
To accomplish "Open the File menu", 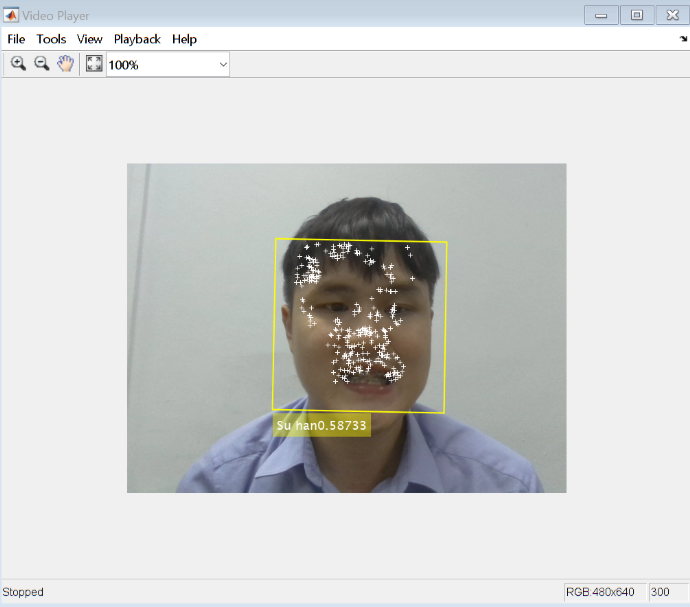I will pos(16,39).
